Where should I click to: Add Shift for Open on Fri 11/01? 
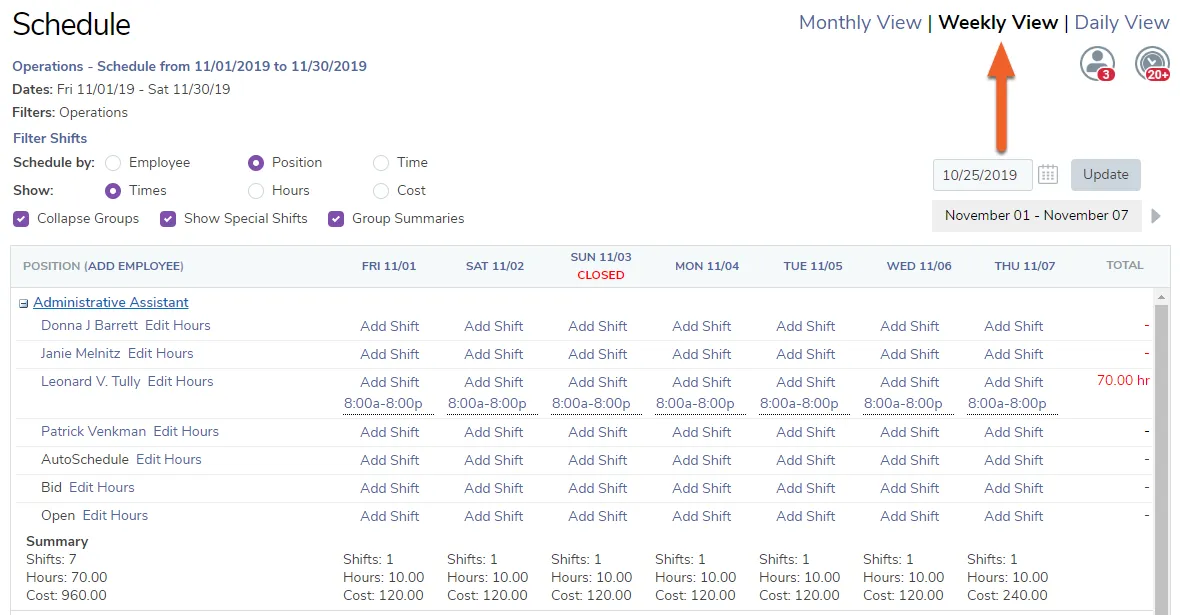[x=389, y=516]
